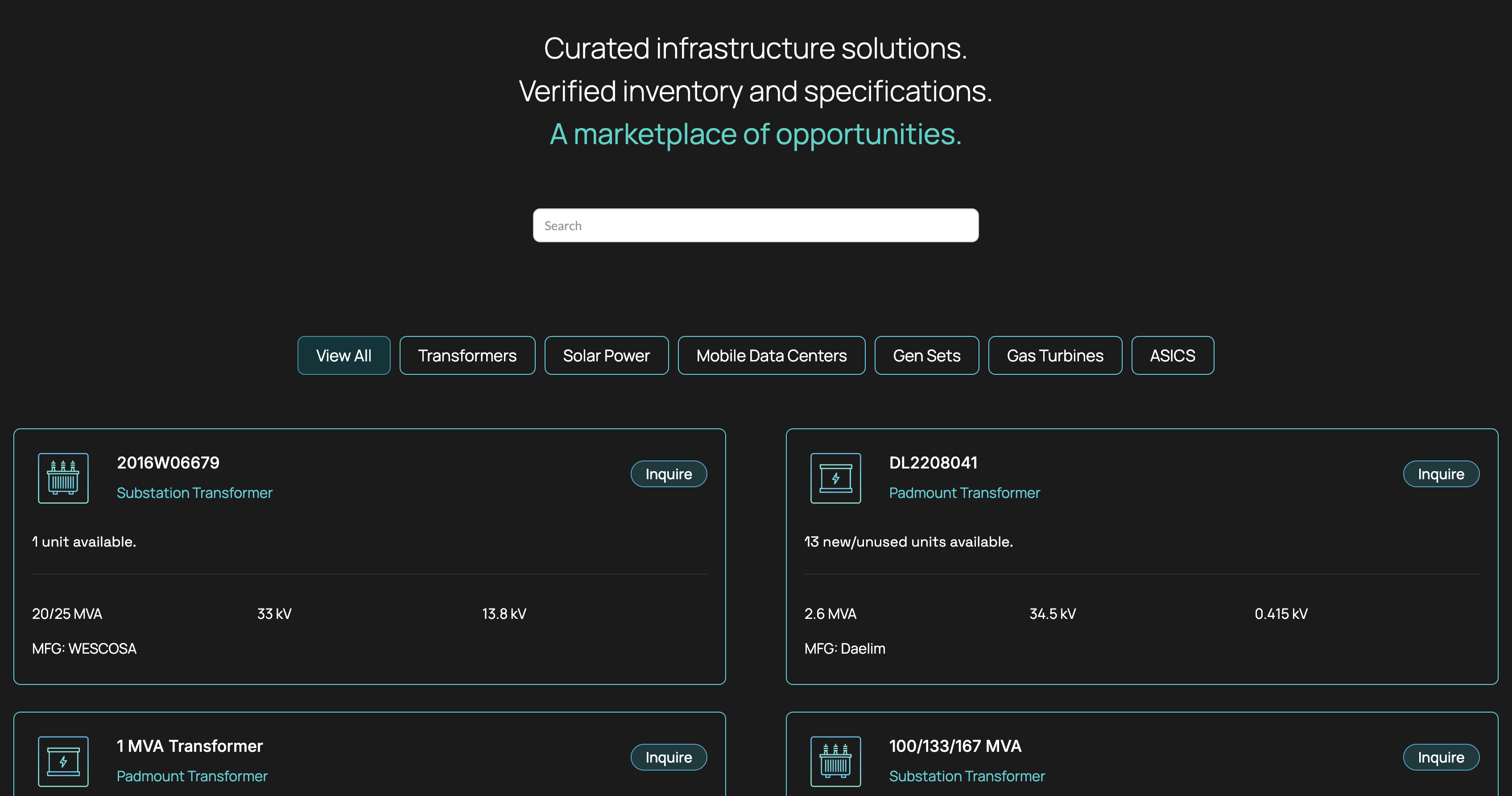1512x796 pixels.
Task: Switch to the Gen Sets filter
Action: (927, 355)
